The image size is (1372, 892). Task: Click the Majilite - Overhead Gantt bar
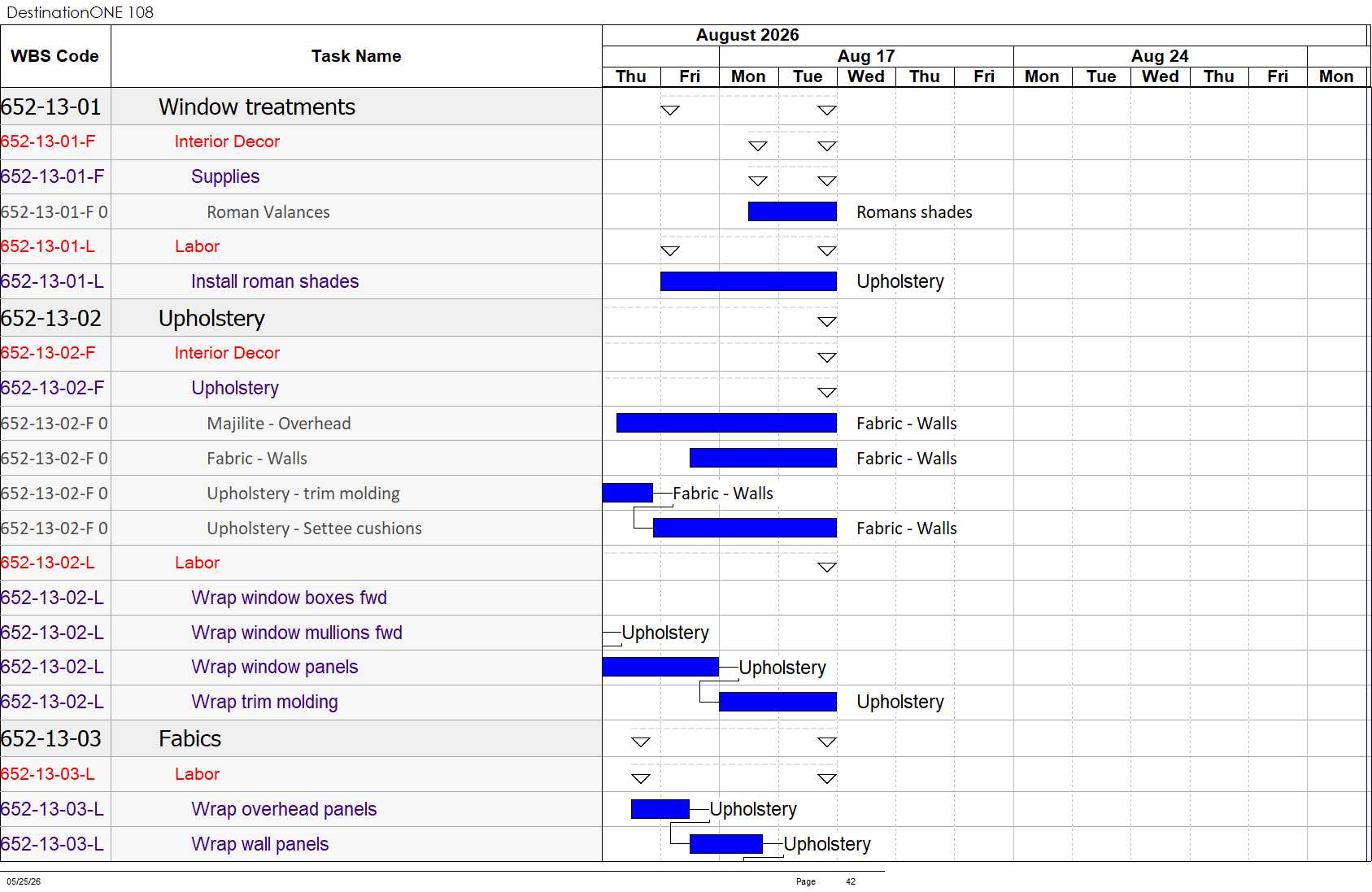pos(726,423)
